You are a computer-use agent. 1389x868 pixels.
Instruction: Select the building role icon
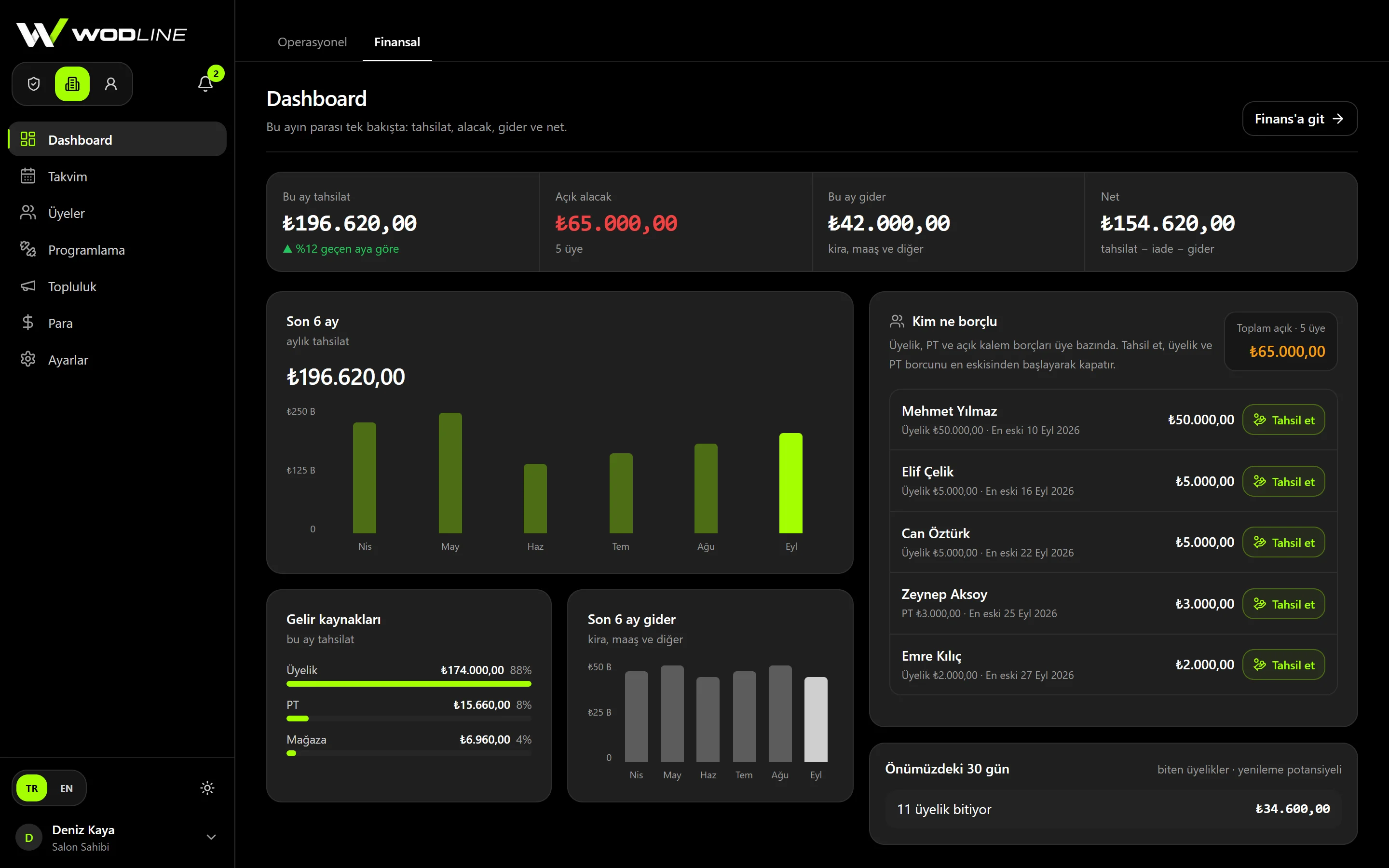click(72, 84)
